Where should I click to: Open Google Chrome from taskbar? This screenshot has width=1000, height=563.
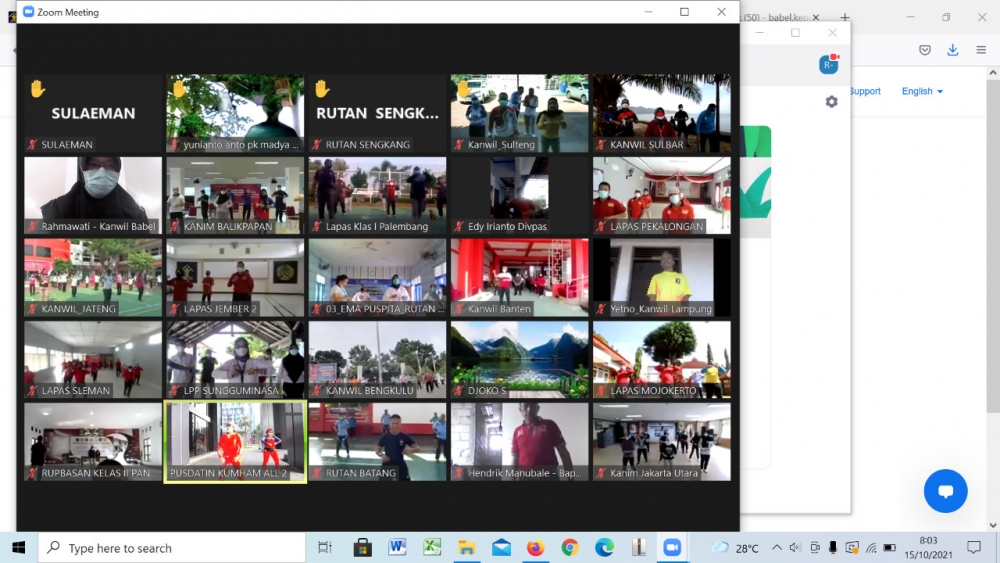[570, 548]
